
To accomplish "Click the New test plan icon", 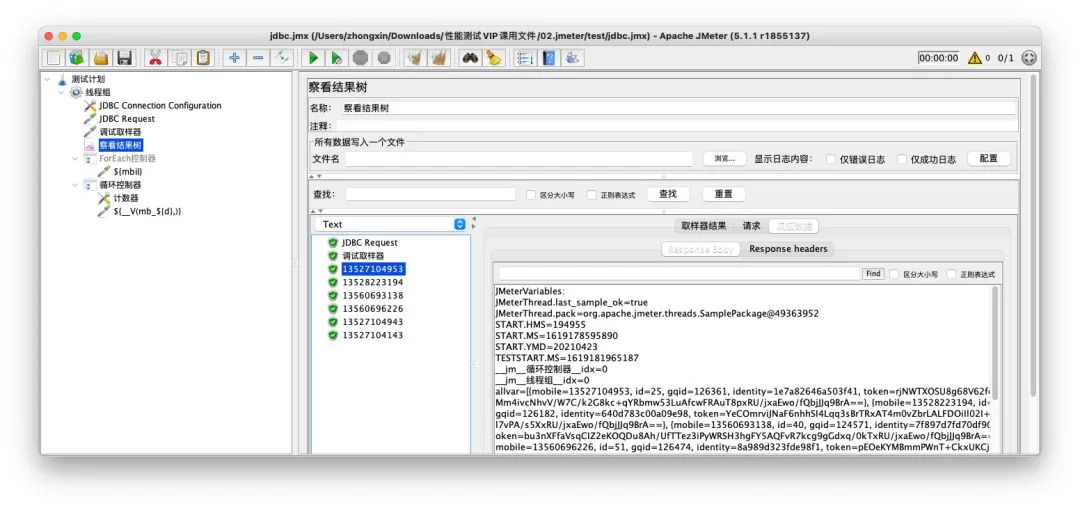I will pyautogui.click(x=53, y=58).
